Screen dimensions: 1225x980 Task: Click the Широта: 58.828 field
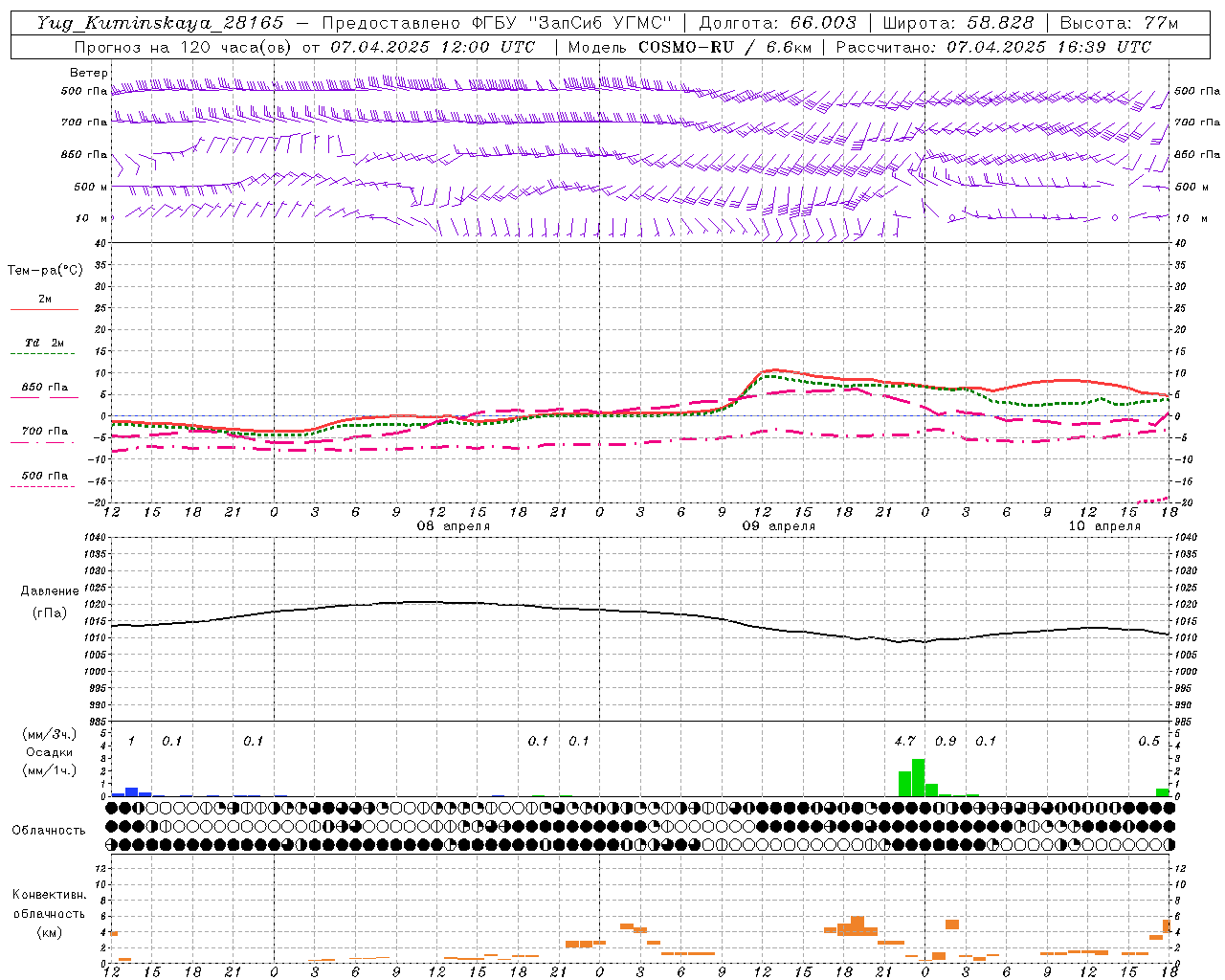point(958,23)
